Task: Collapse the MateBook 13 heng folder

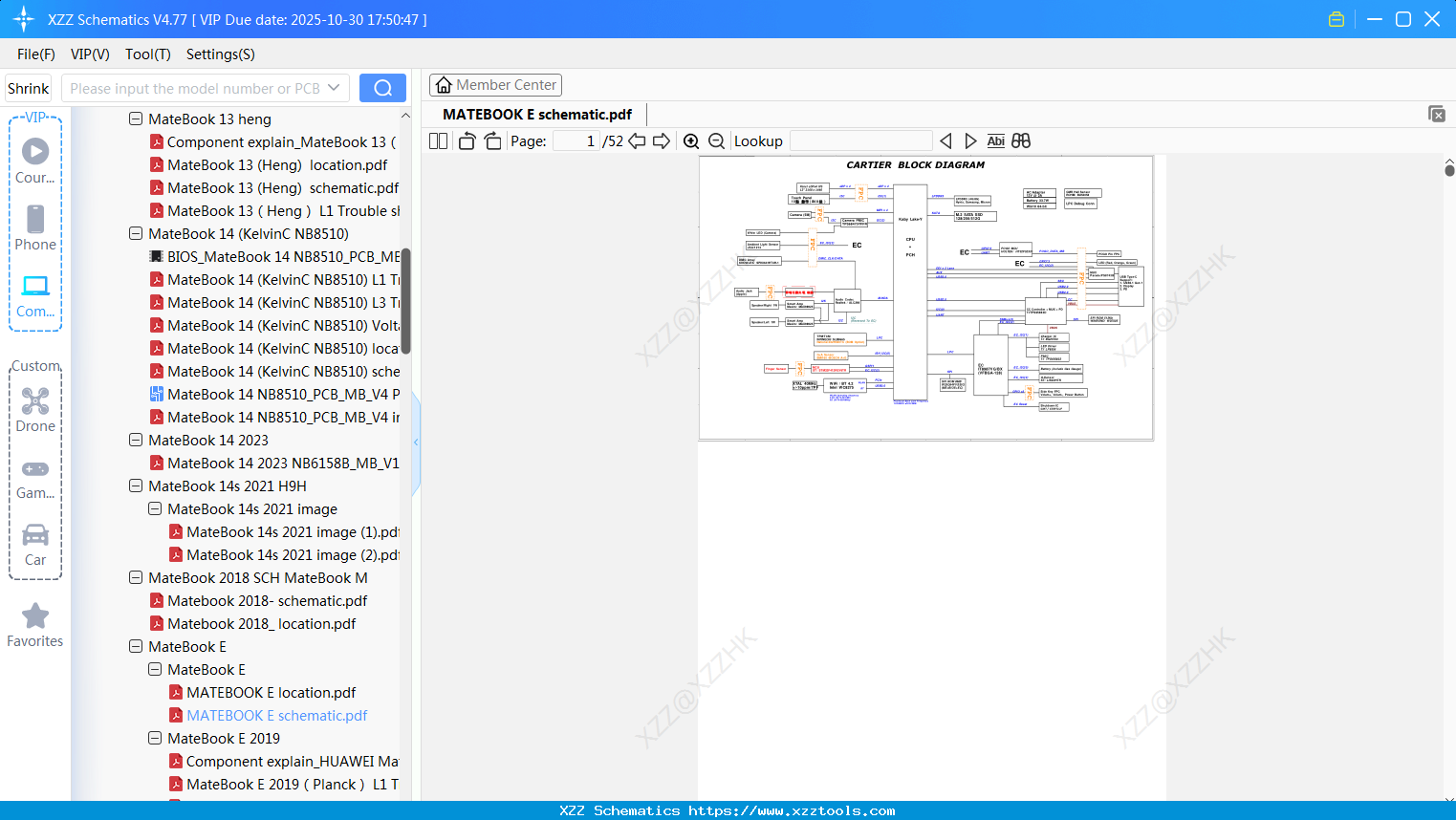Action: tap(136, 119)
